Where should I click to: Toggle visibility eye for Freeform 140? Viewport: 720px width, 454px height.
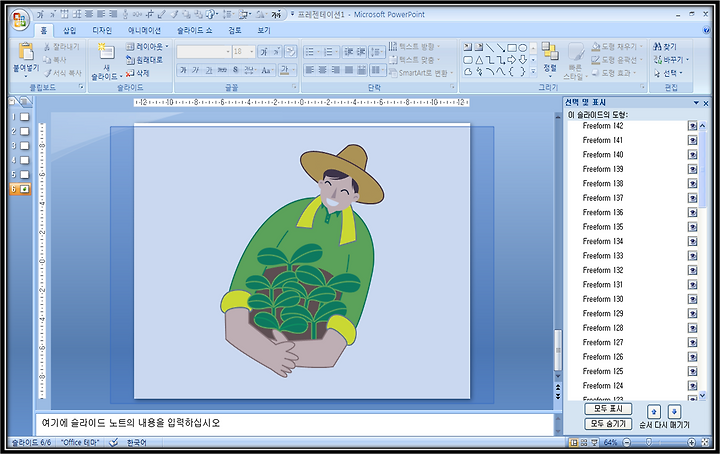pyautogui.click(x=692, y=155)
